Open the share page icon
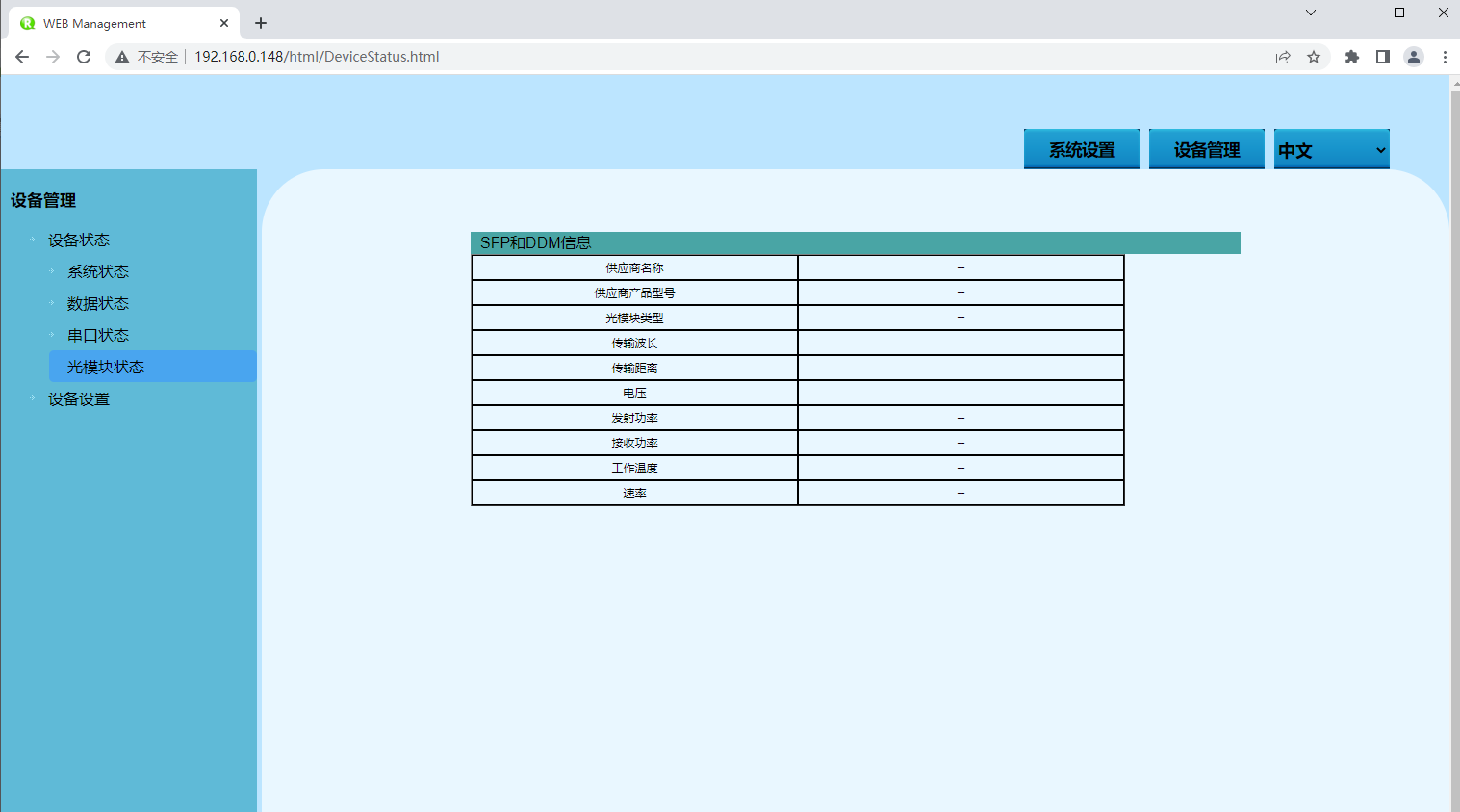Screen dimensions: 1460x812 1283,57
